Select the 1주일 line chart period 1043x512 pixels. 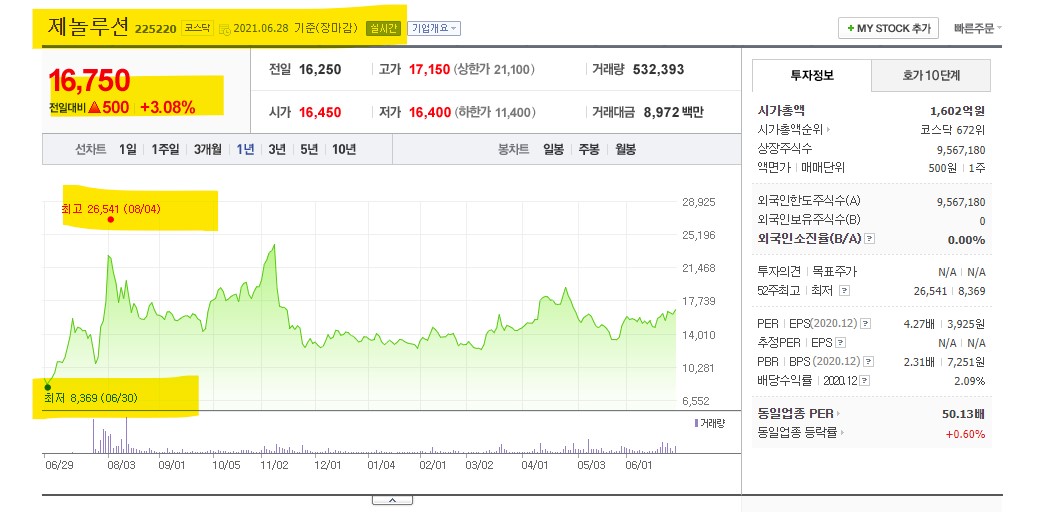165,149
